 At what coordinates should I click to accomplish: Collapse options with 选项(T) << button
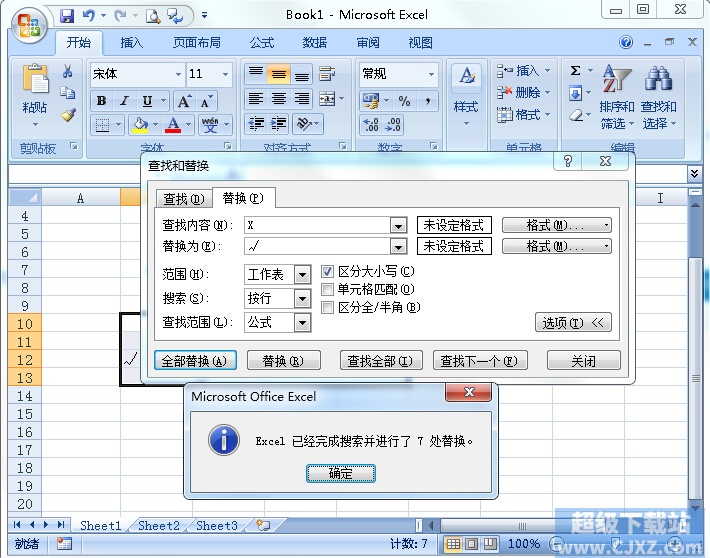point(573,322)
